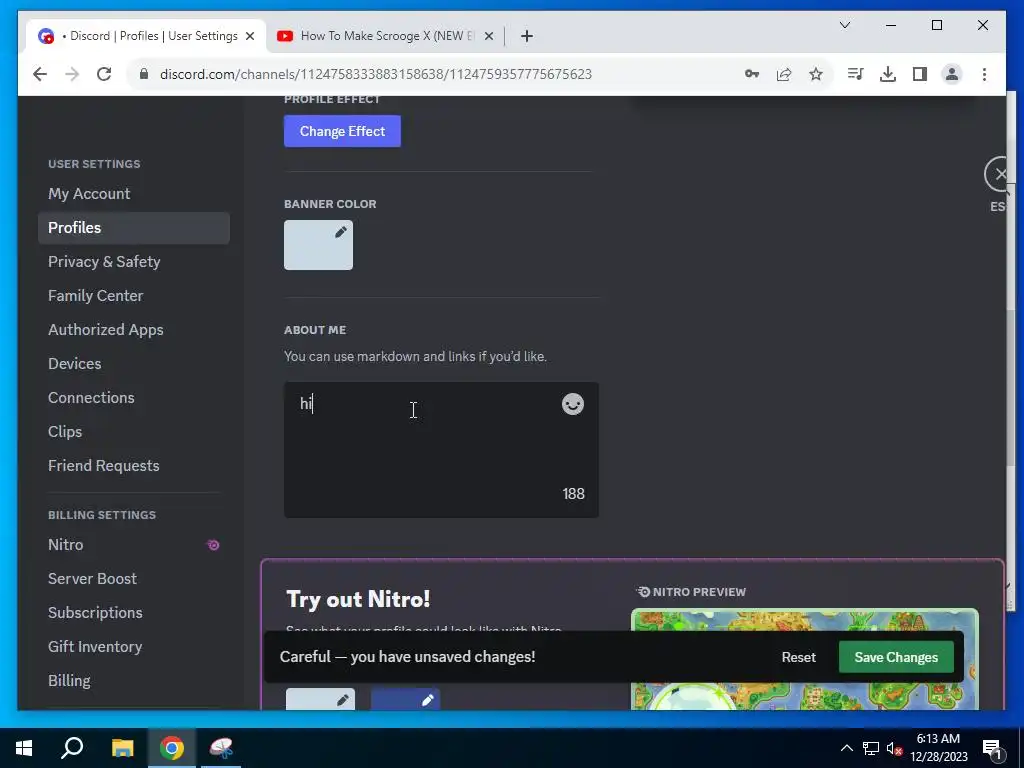Open Chrome profile avatar menu
Screen dimensions: 1024x768
952,74
